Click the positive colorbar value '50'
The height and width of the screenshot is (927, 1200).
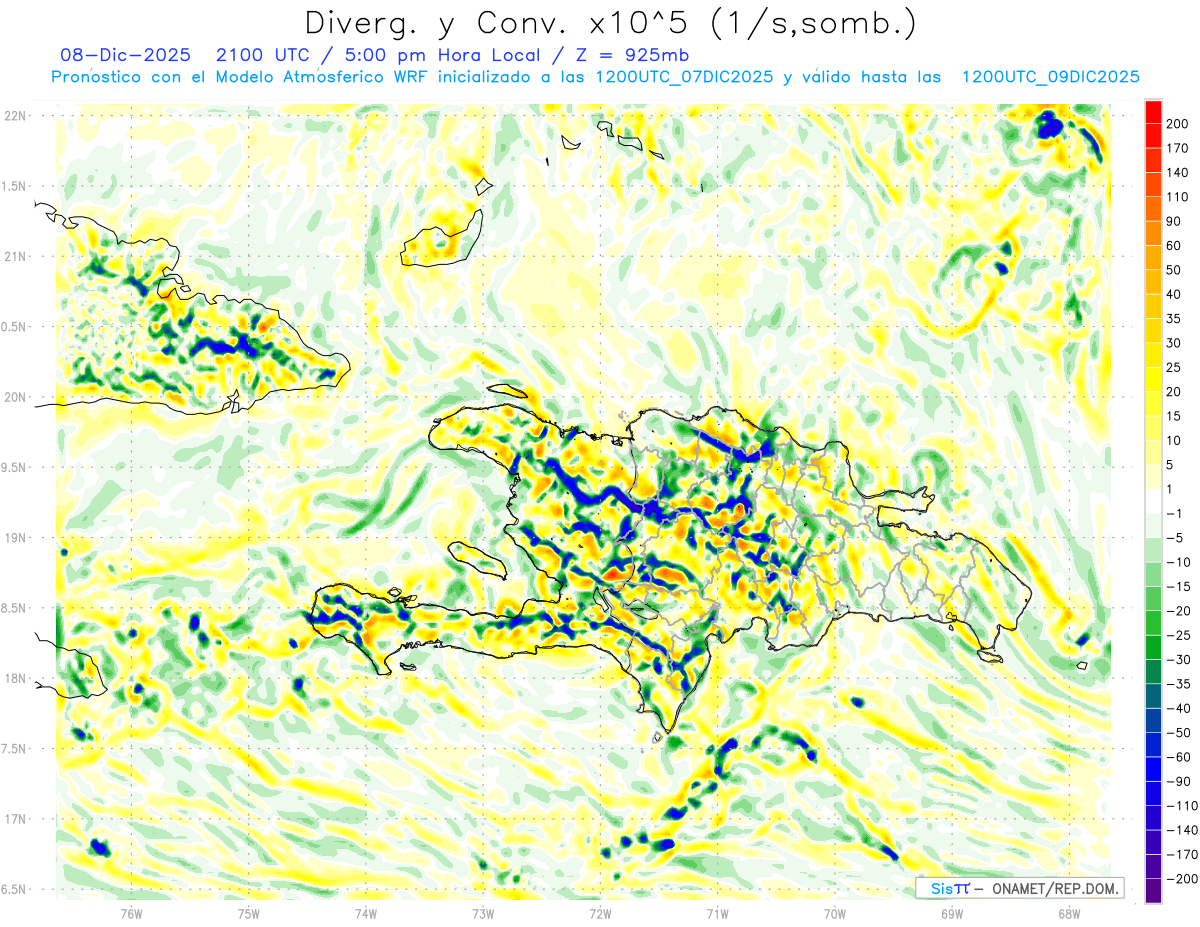pos(1174,270)
